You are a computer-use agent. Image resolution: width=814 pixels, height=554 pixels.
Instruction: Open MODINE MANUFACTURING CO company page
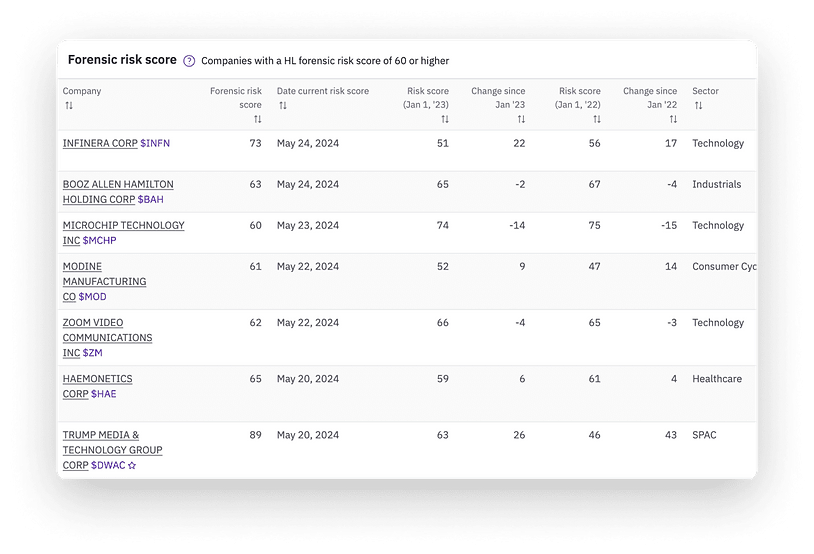pos(104,282)
